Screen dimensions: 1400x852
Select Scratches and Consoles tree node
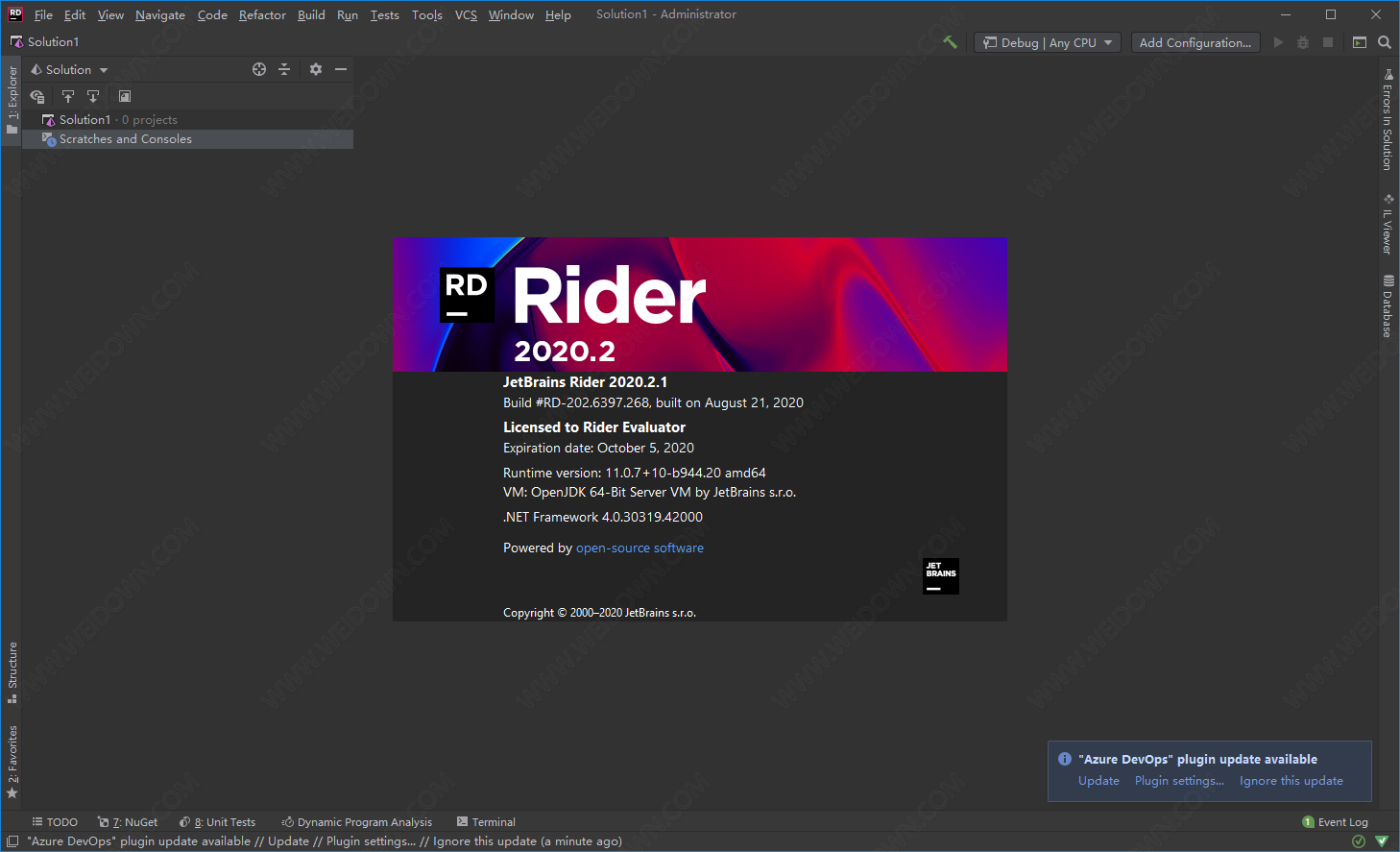[x=187, y=139]
